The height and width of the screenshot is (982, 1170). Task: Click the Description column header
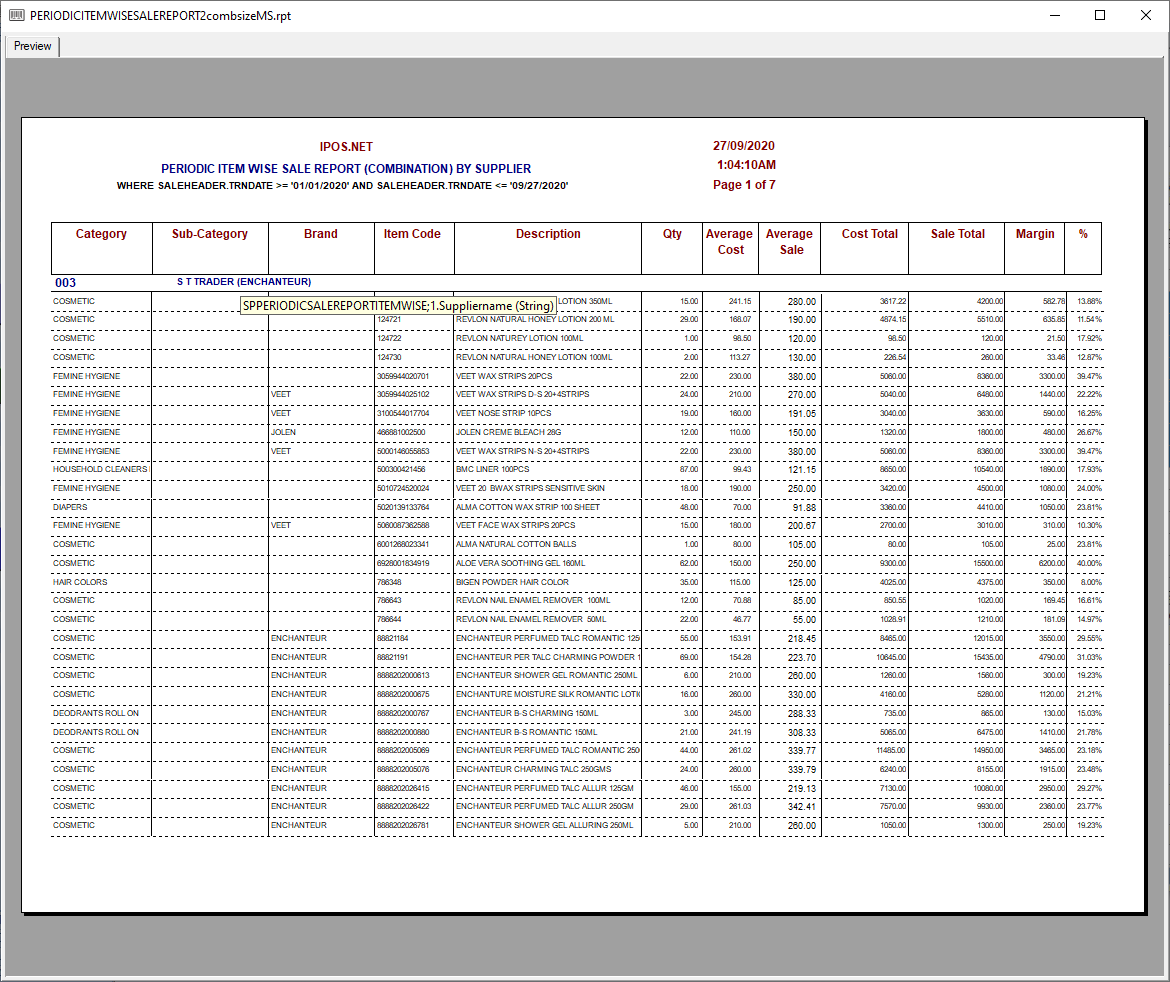(548, 234)
